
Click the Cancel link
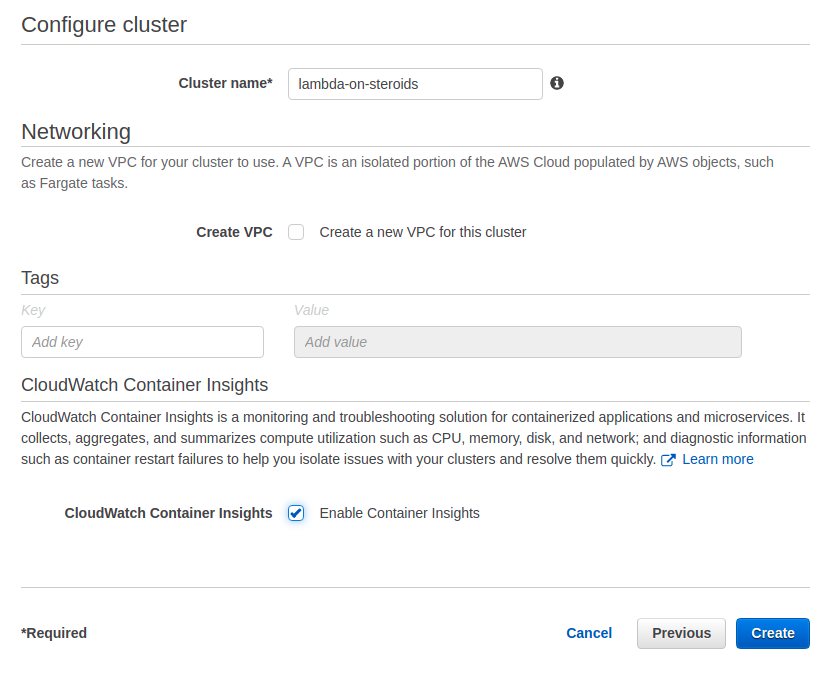coord(589,633)
